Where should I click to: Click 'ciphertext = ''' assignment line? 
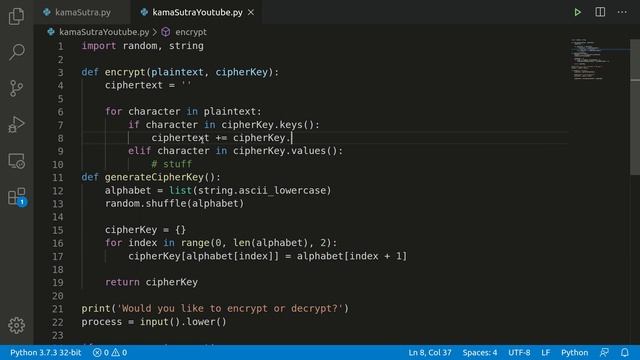click(148, 85)
